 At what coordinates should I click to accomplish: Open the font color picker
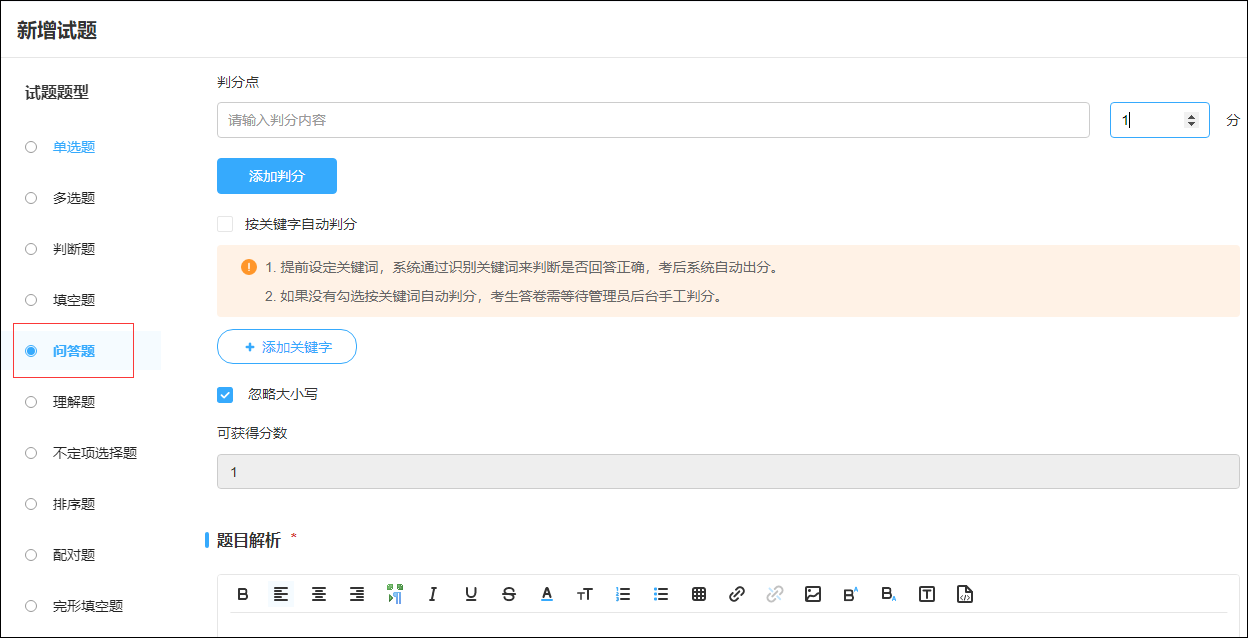pyautogui.click(x=547, y=594)
